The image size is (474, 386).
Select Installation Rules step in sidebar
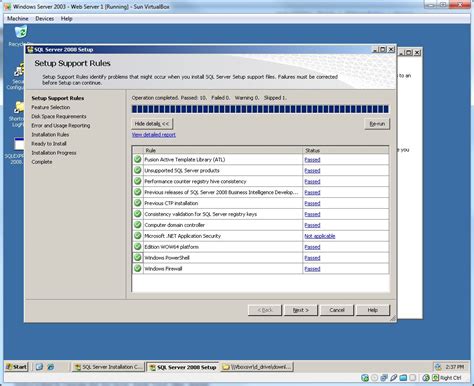point(50,135)
